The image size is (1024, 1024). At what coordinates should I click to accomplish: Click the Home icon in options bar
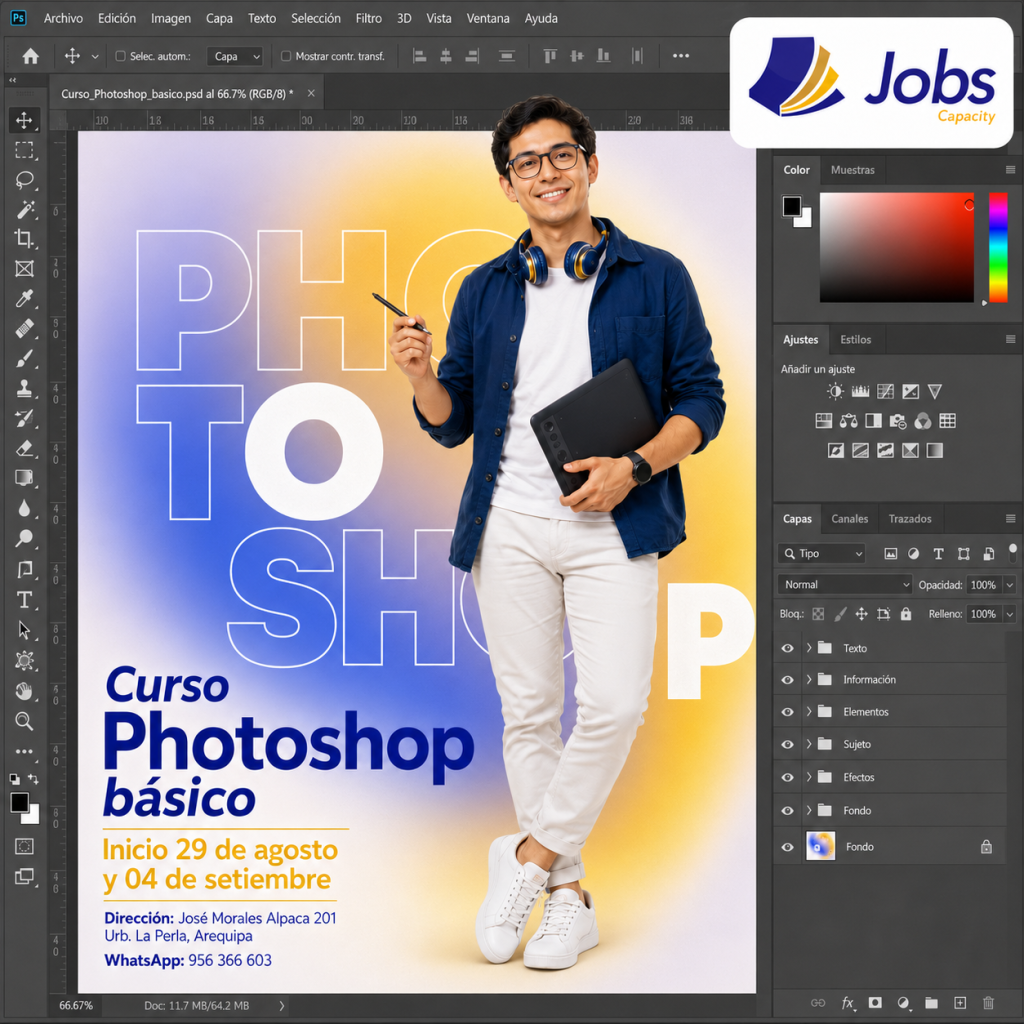point(30,56)
